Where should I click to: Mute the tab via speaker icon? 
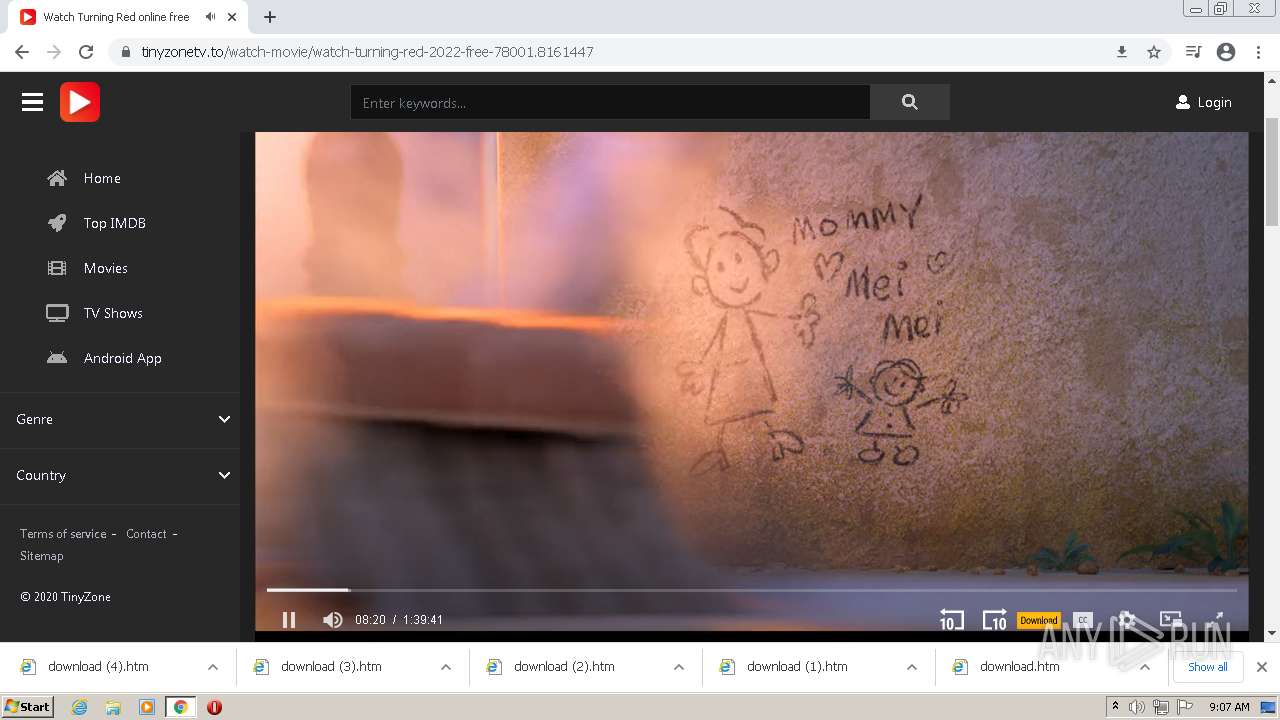click(x=210, y=17)
